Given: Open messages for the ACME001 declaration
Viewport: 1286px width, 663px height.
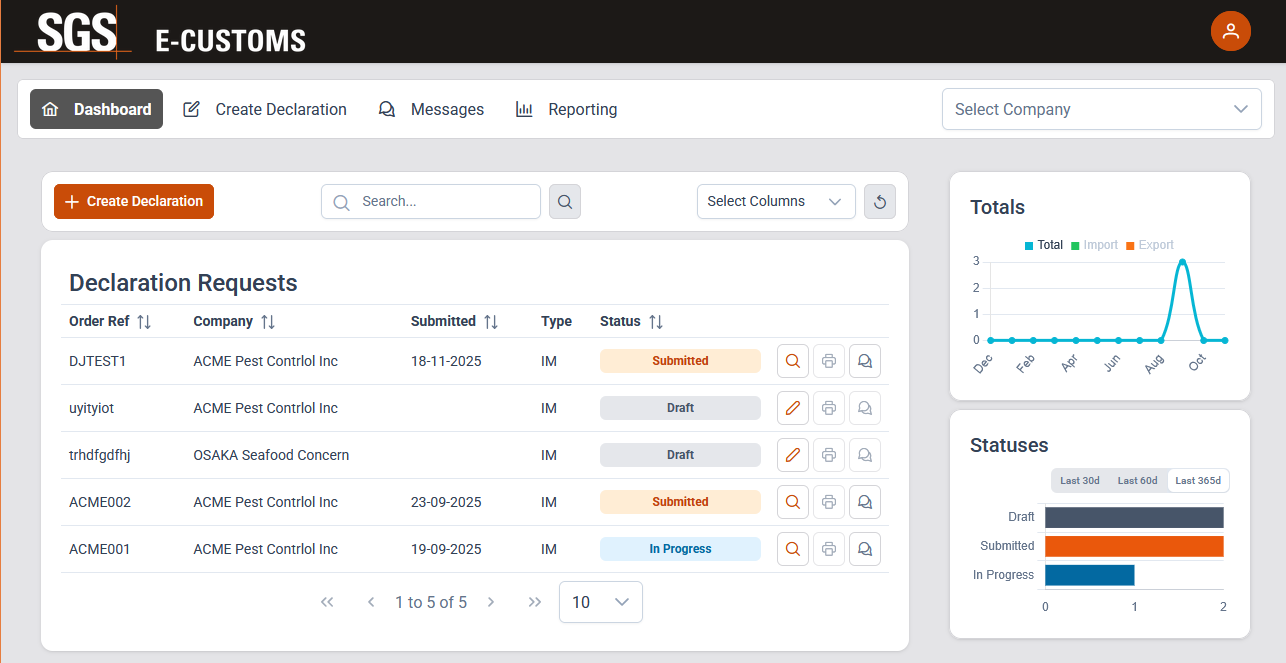Looking at the screenshot, I should (x=864, y=549).
